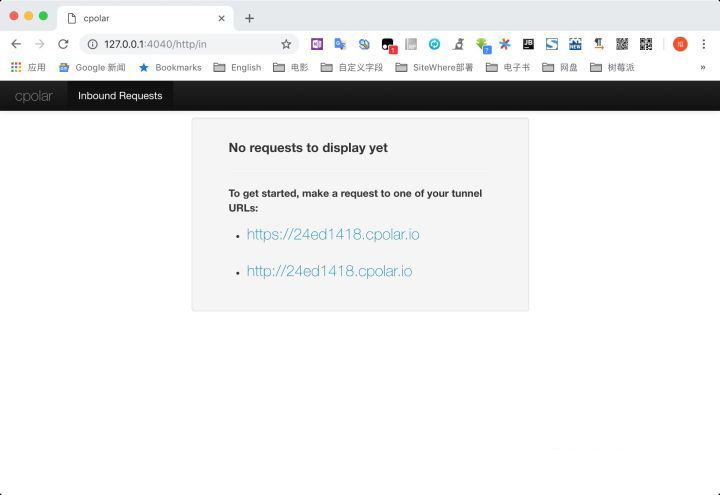This screenshot has height=495, width=720.
Task: Select the cpolar browser tab
Action: click(x=145, y=18)
